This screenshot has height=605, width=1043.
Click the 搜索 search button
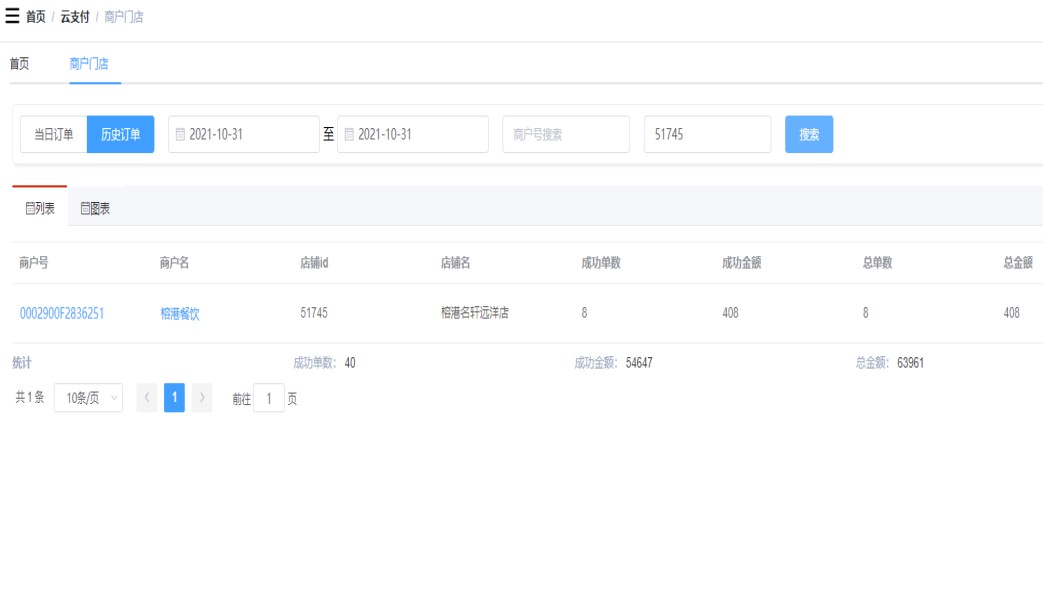tap(809, 135)
